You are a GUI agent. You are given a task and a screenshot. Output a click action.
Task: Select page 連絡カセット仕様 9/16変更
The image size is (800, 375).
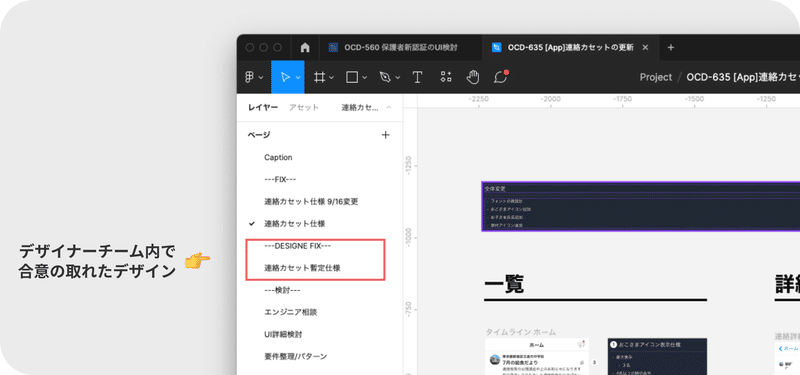click(x=311, y=202)
